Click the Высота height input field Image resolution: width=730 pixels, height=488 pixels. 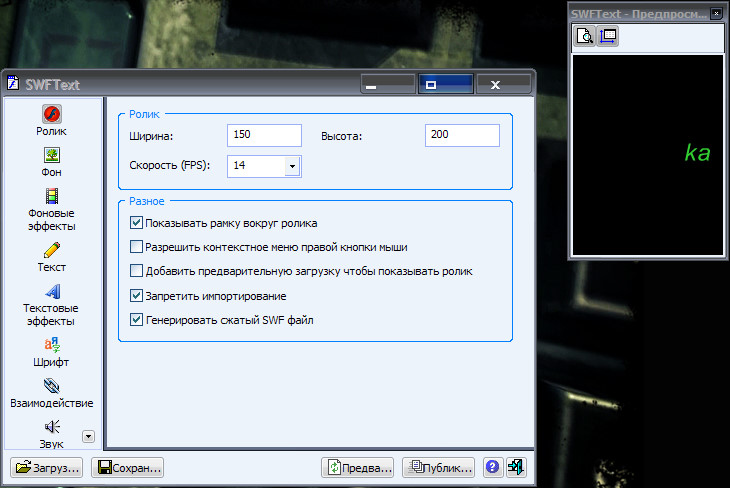click(462, 135)
